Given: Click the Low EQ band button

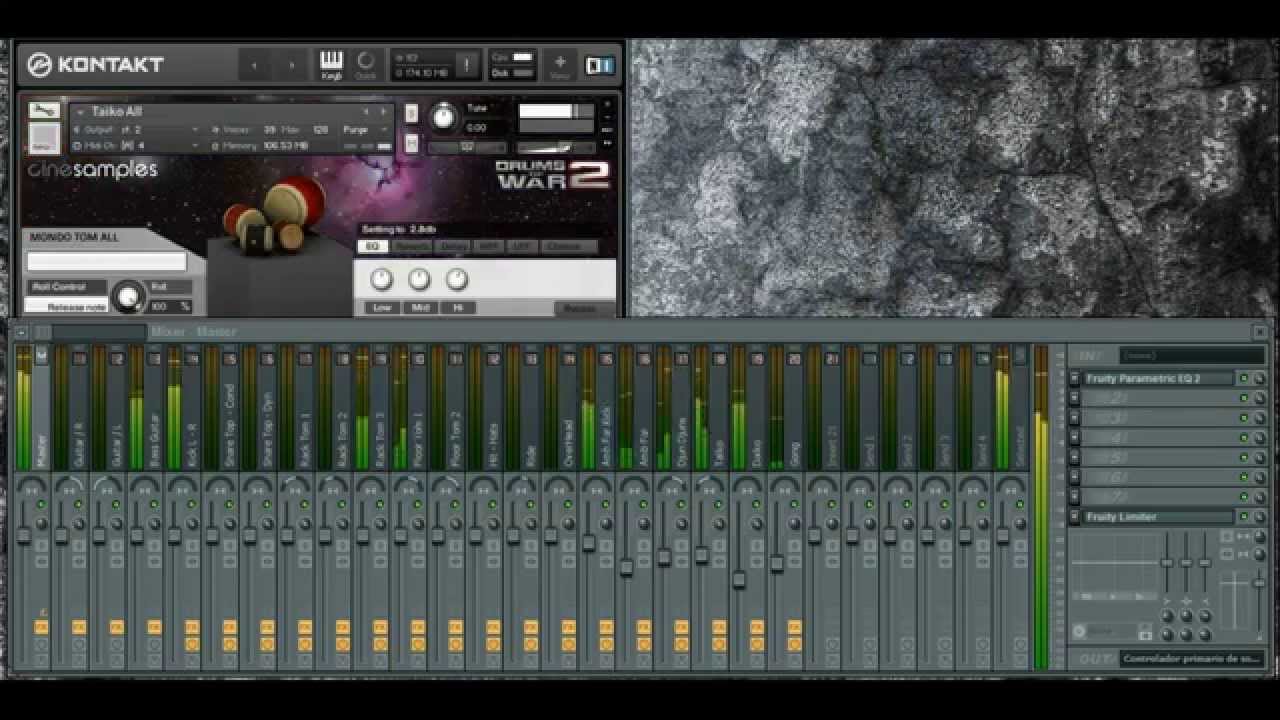Looking at the screenshot, I should [382, 307].
